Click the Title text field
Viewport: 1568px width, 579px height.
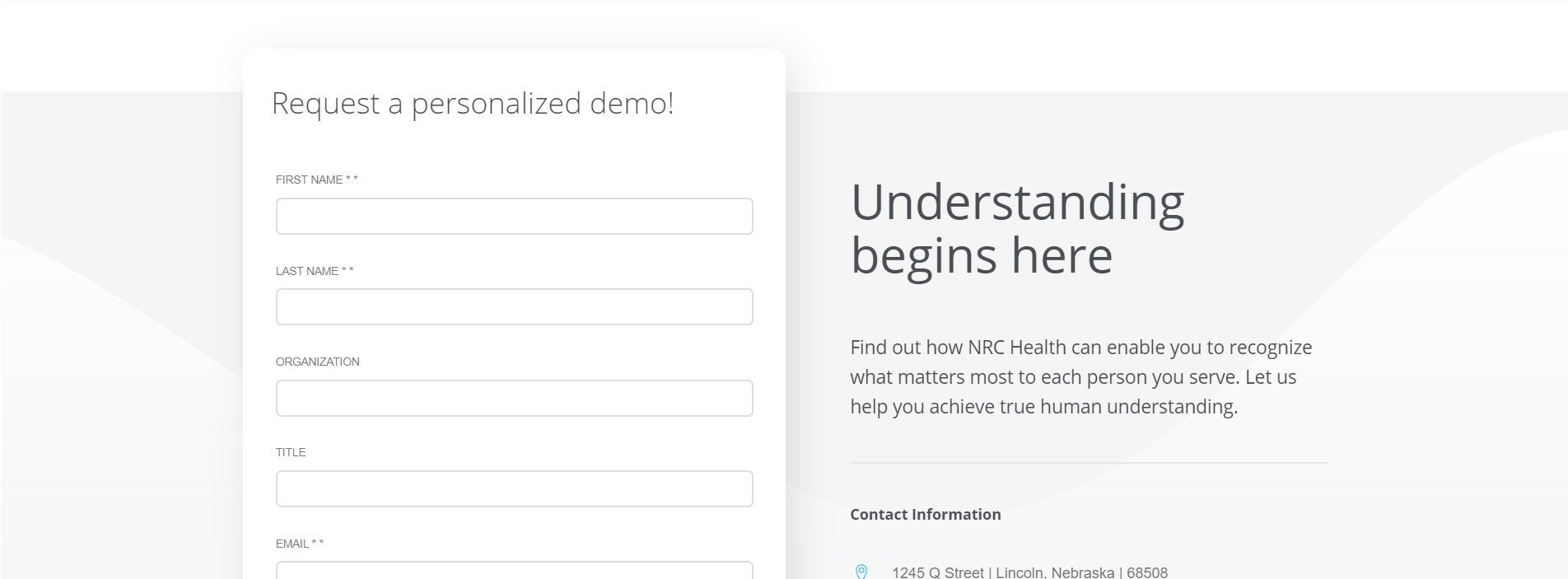pyautogui.click(x=514, y=489)
